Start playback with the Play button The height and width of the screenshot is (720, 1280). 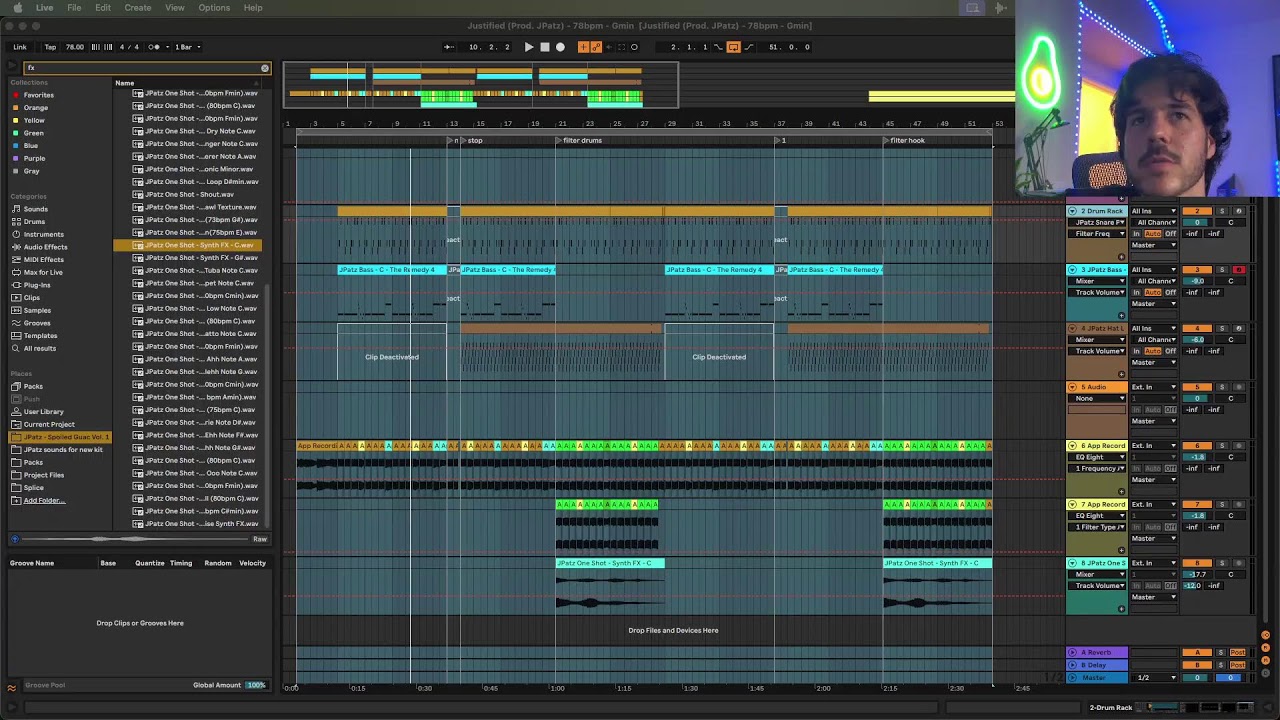coord(529,47)
